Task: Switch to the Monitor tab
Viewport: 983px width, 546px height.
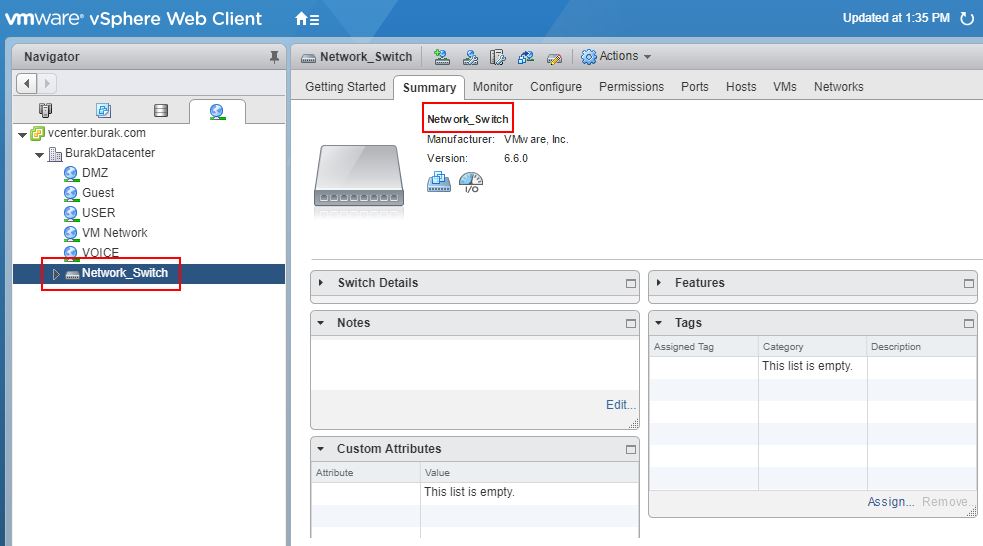Action: coord(493,87)
